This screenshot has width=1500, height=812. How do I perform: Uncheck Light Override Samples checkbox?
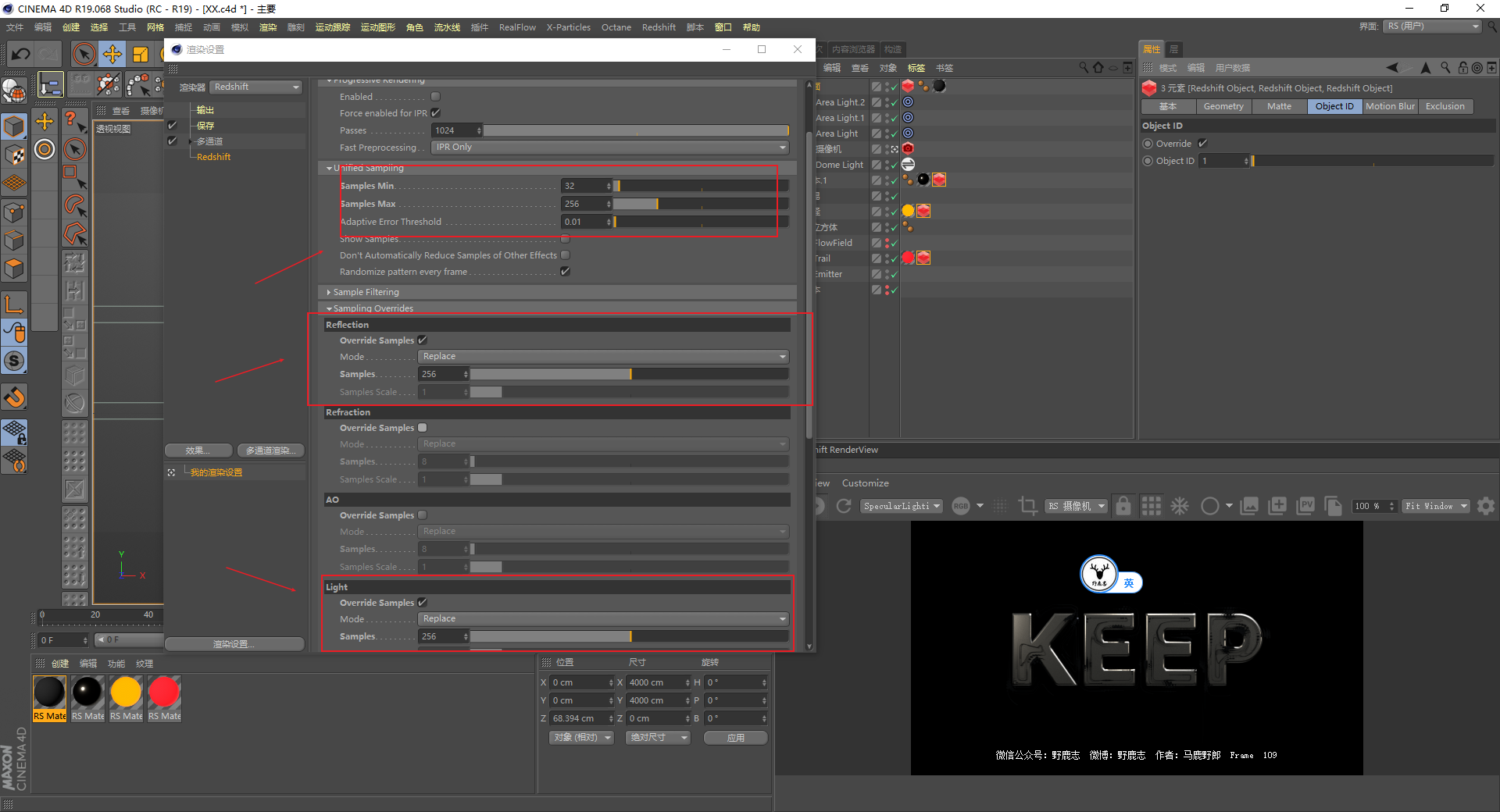[423, 603]
